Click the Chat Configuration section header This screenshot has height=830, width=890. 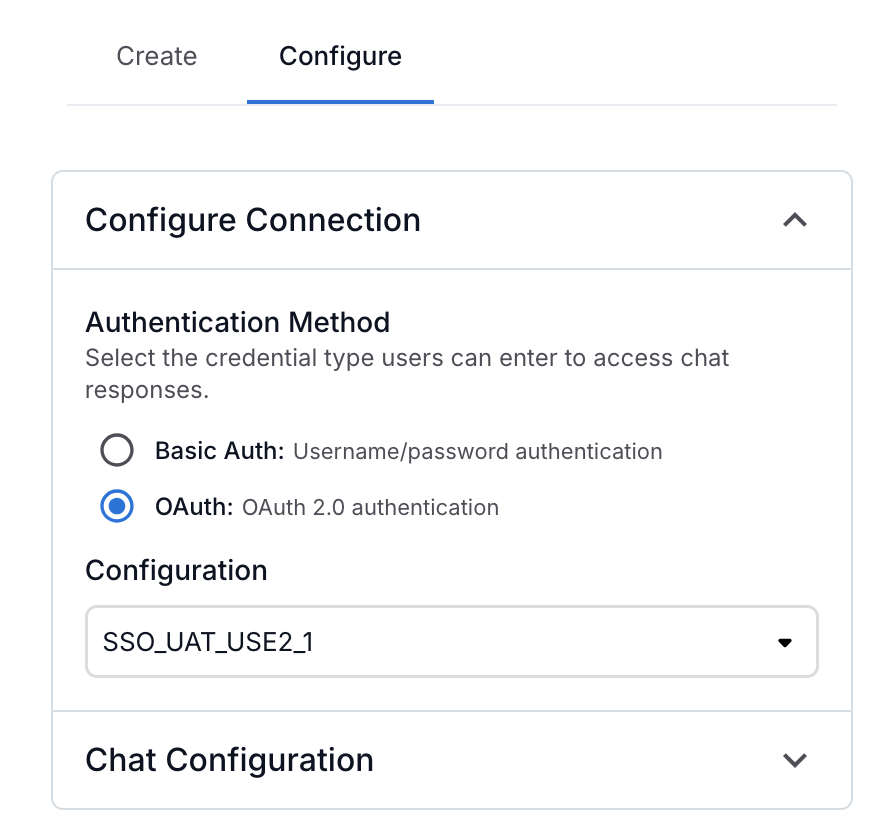point(229,760)
